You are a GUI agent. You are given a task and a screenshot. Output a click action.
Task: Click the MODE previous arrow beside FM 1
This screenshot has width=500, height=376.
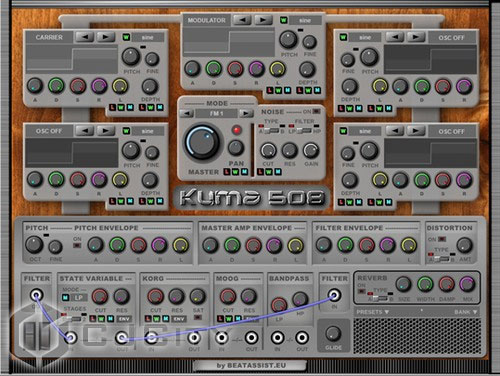pos(187,114)
